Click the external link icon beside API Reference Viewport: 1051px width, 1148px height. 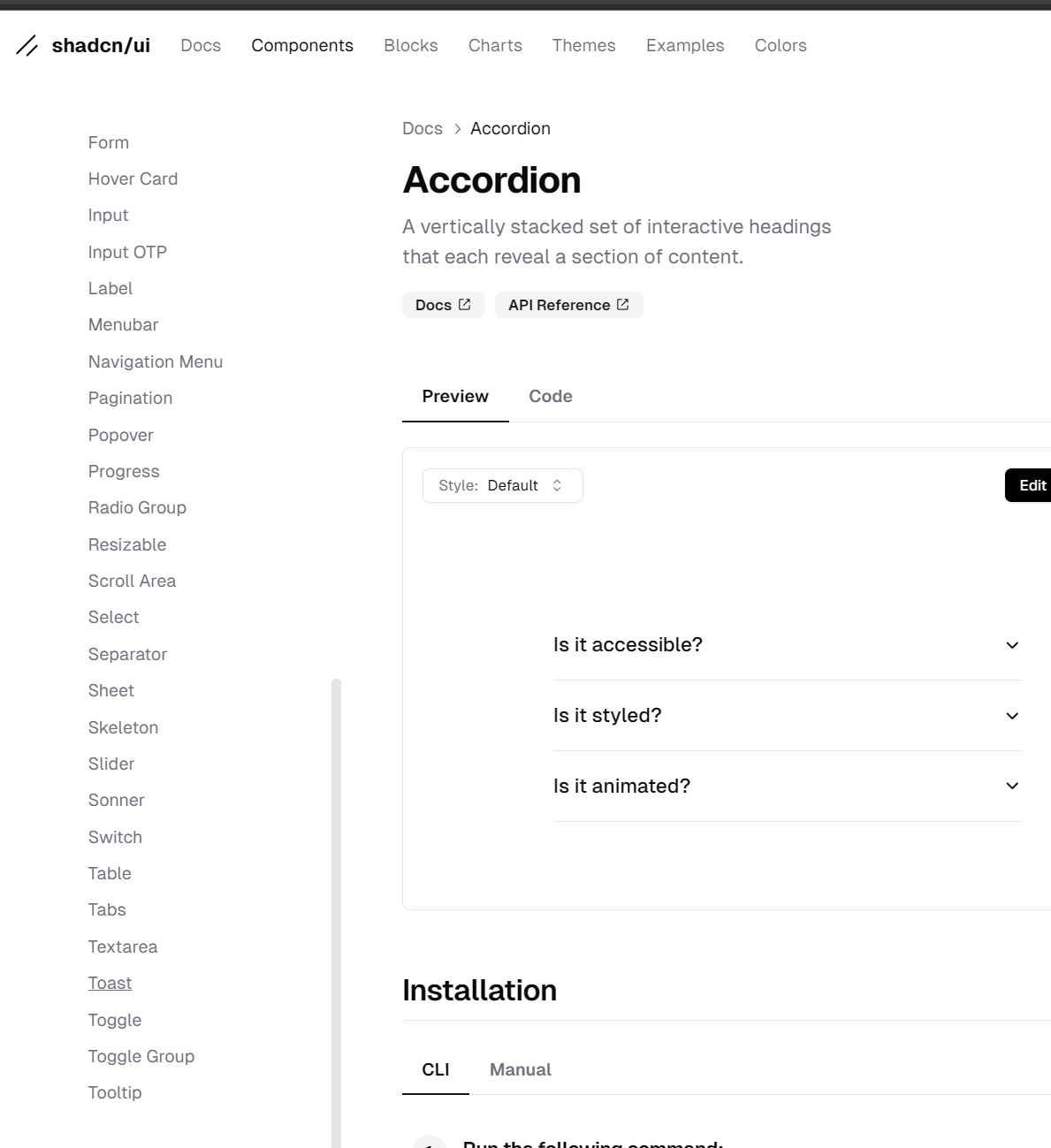[623, 304]
